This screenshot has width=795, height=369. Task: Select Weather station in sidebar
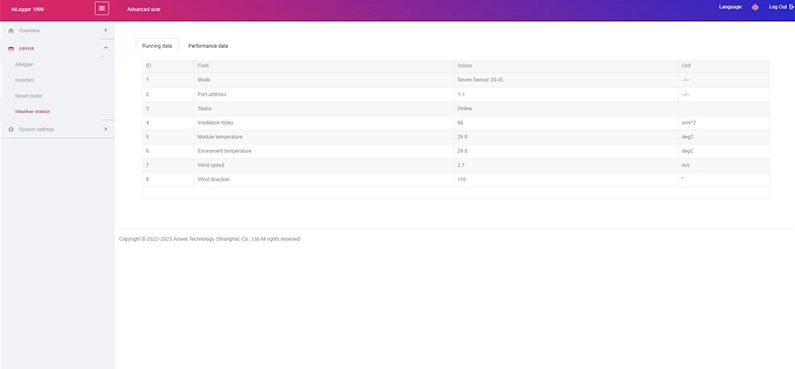[x=32, y=112]
